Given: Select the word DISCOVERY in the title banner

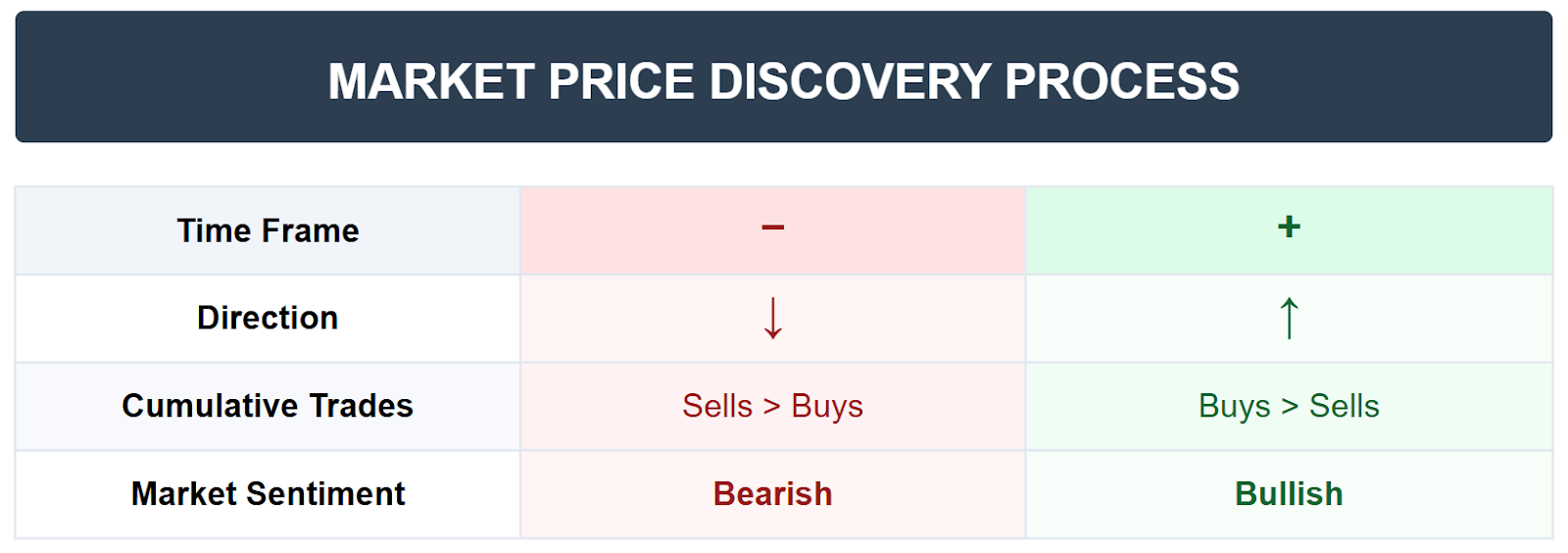Looking at the screenshot, I should (x=850, y=81).
